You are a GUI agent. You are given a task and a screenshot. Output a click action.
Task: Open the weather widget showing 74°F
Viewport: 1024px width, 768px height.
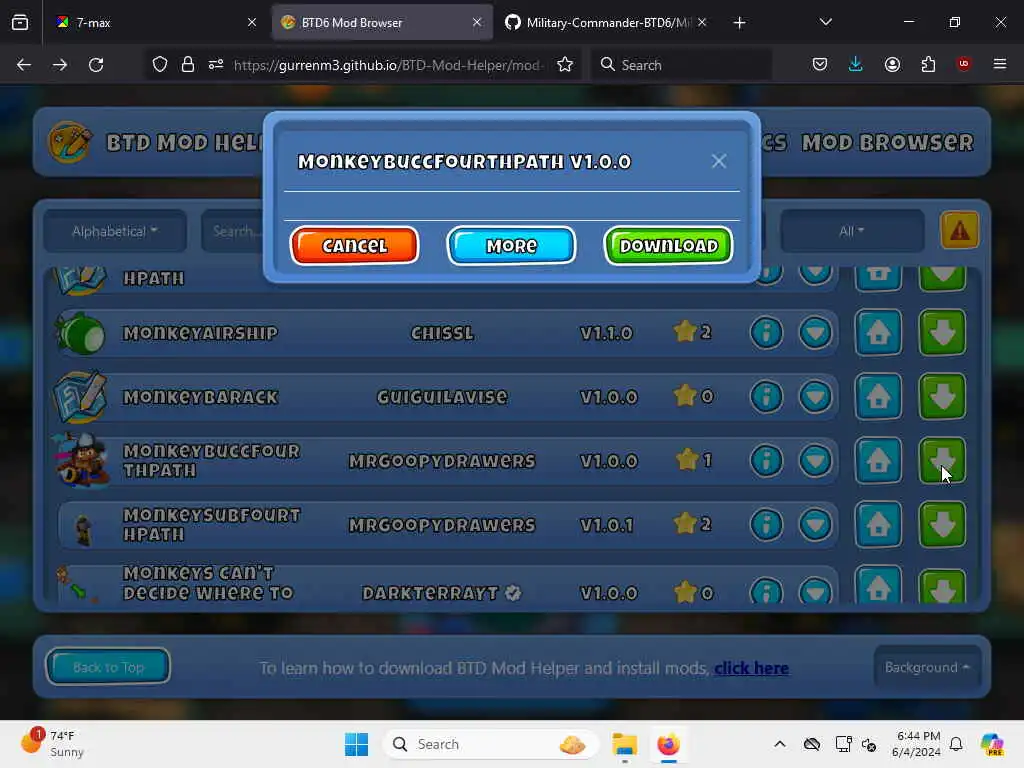click(x=52, y=743)
